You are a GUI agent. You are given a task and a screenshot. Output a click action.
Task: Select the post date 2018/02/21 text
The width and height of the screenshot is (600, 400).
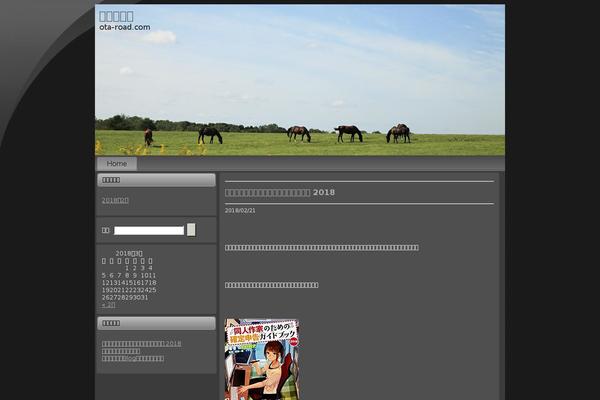[240, 211]
